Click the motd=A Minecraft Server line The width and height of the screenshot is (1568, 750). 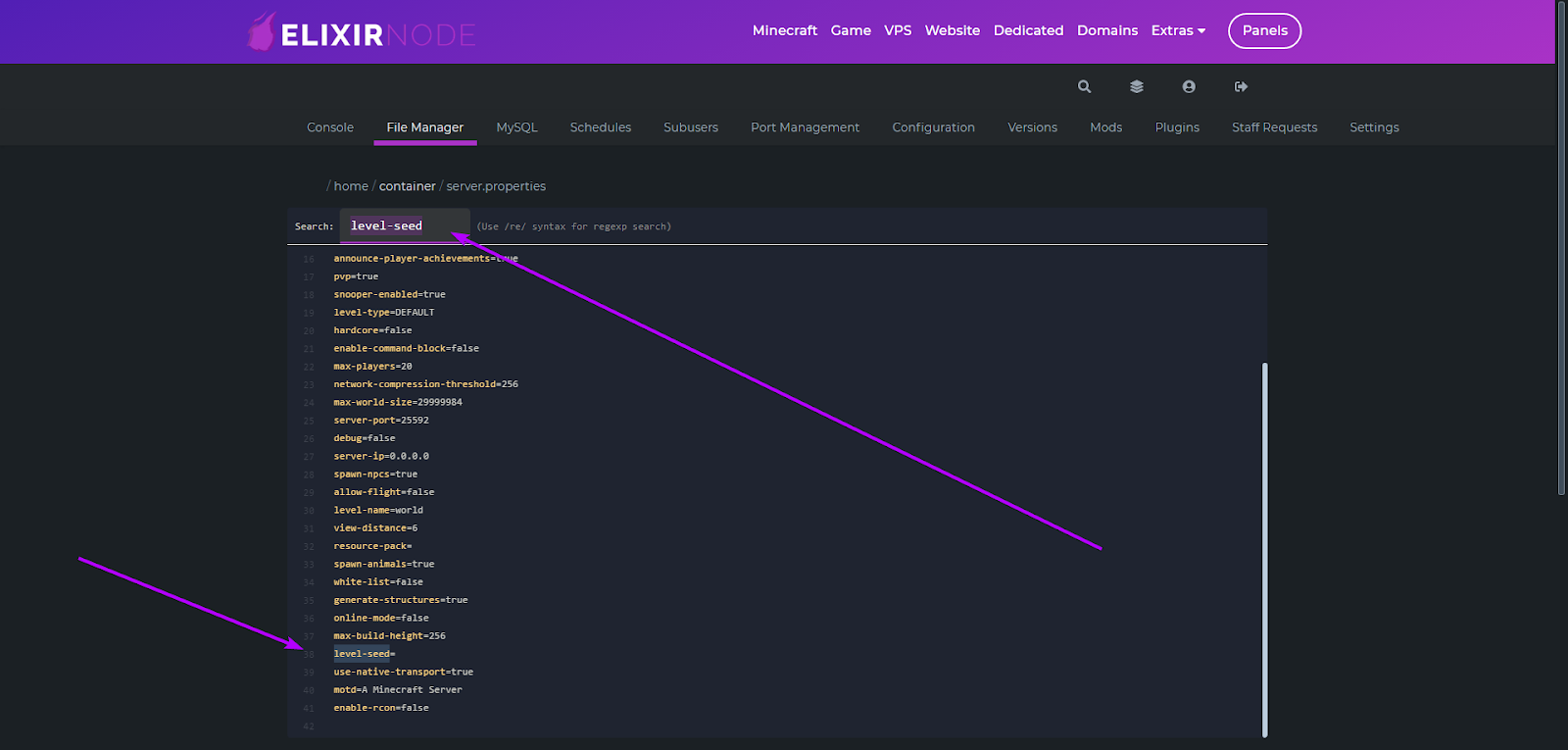(x=398, y=690)
